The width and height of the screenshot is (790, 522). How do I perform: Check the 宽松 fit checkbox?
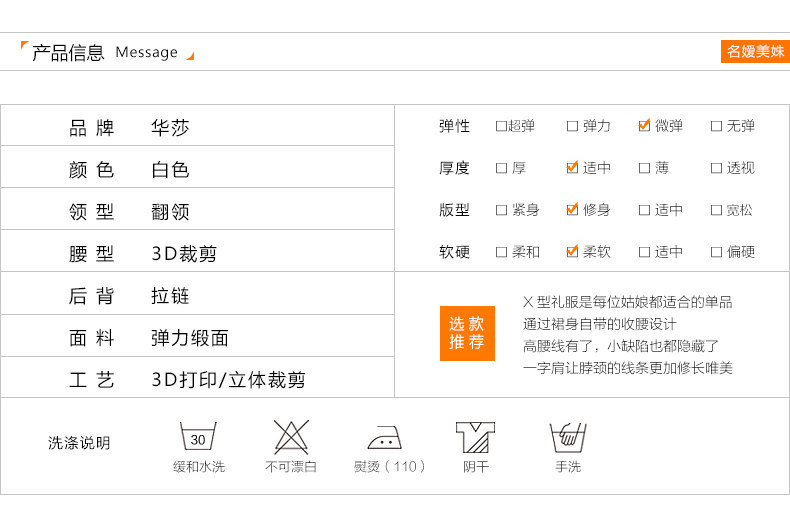point(716,210)
